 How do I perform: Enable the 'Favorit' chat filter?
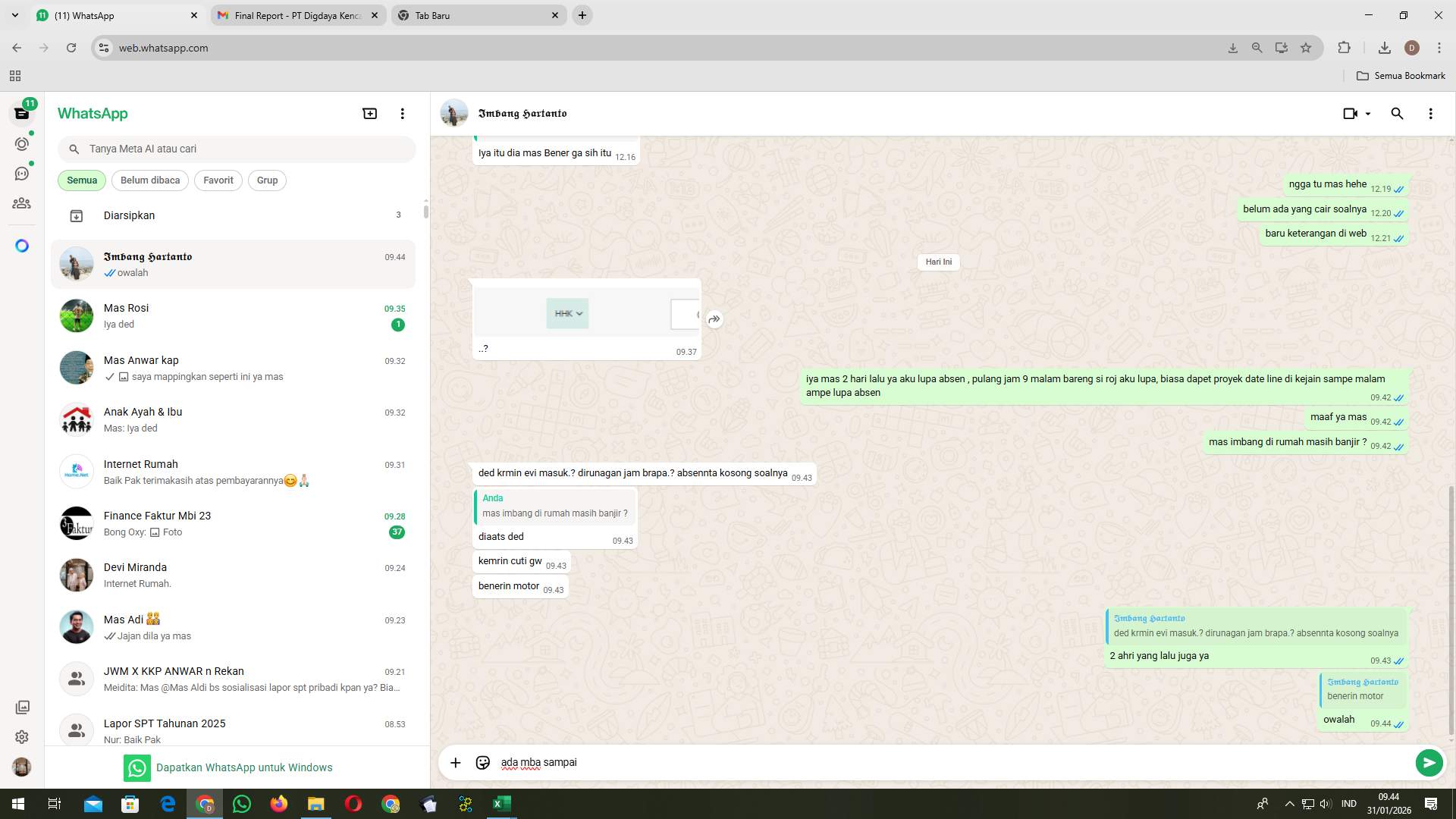pos(218,180)
